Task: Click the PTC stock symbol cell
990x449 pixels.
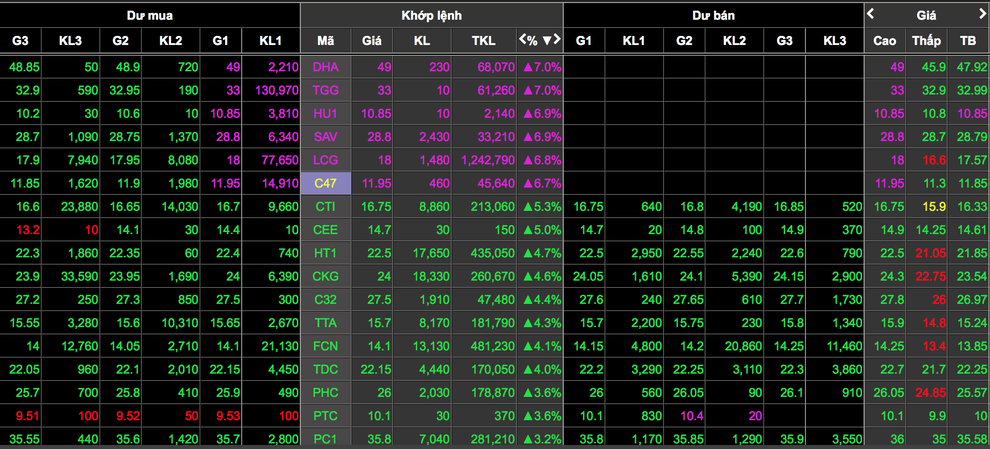Action: point(325,415)
